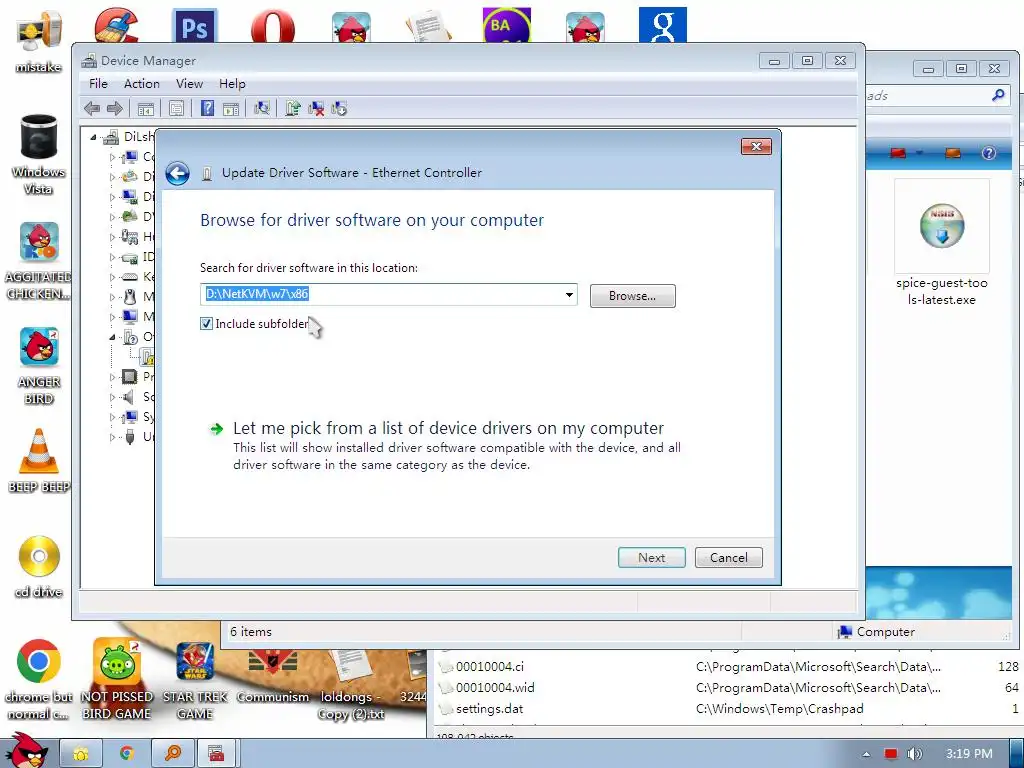Click the Disable device toolbar icon with down arrow

(339, 108)
